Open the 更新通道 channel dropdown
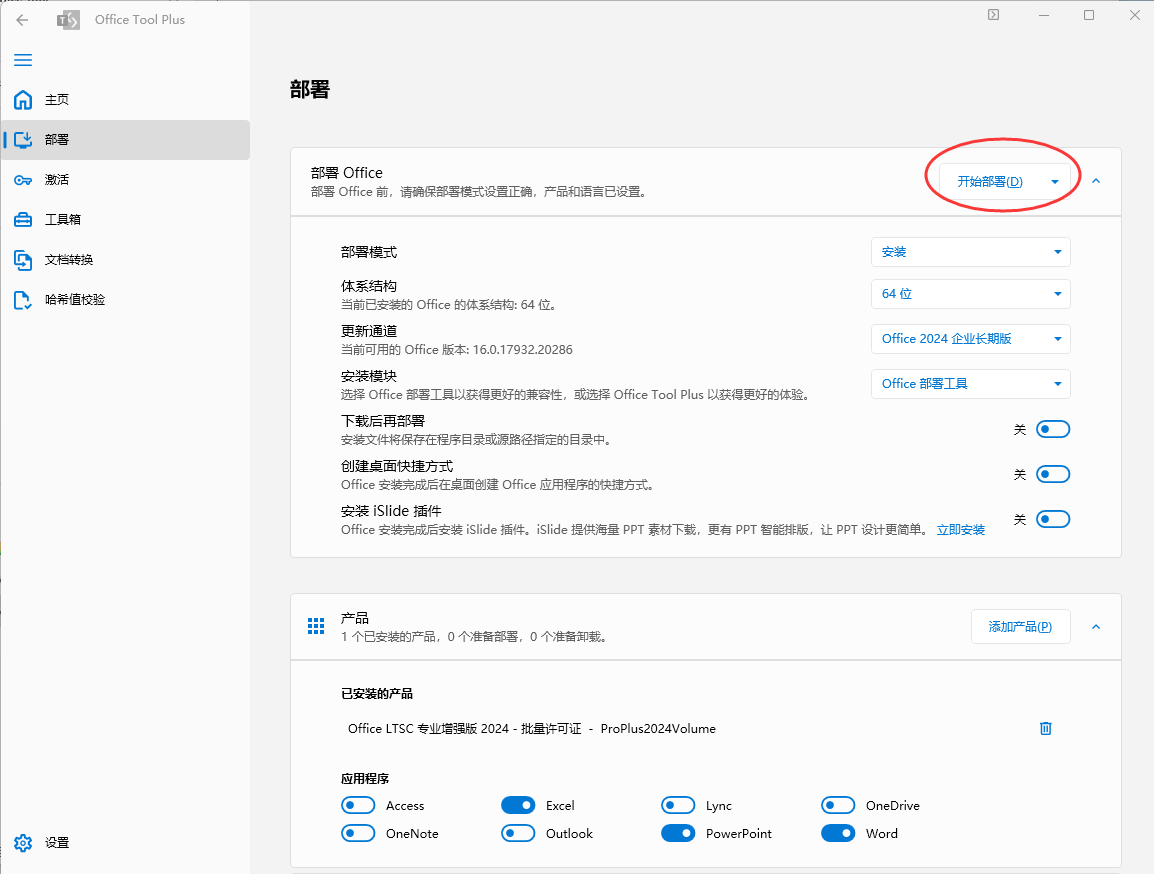Screen dimensions: 1154x874 point(970,339)
